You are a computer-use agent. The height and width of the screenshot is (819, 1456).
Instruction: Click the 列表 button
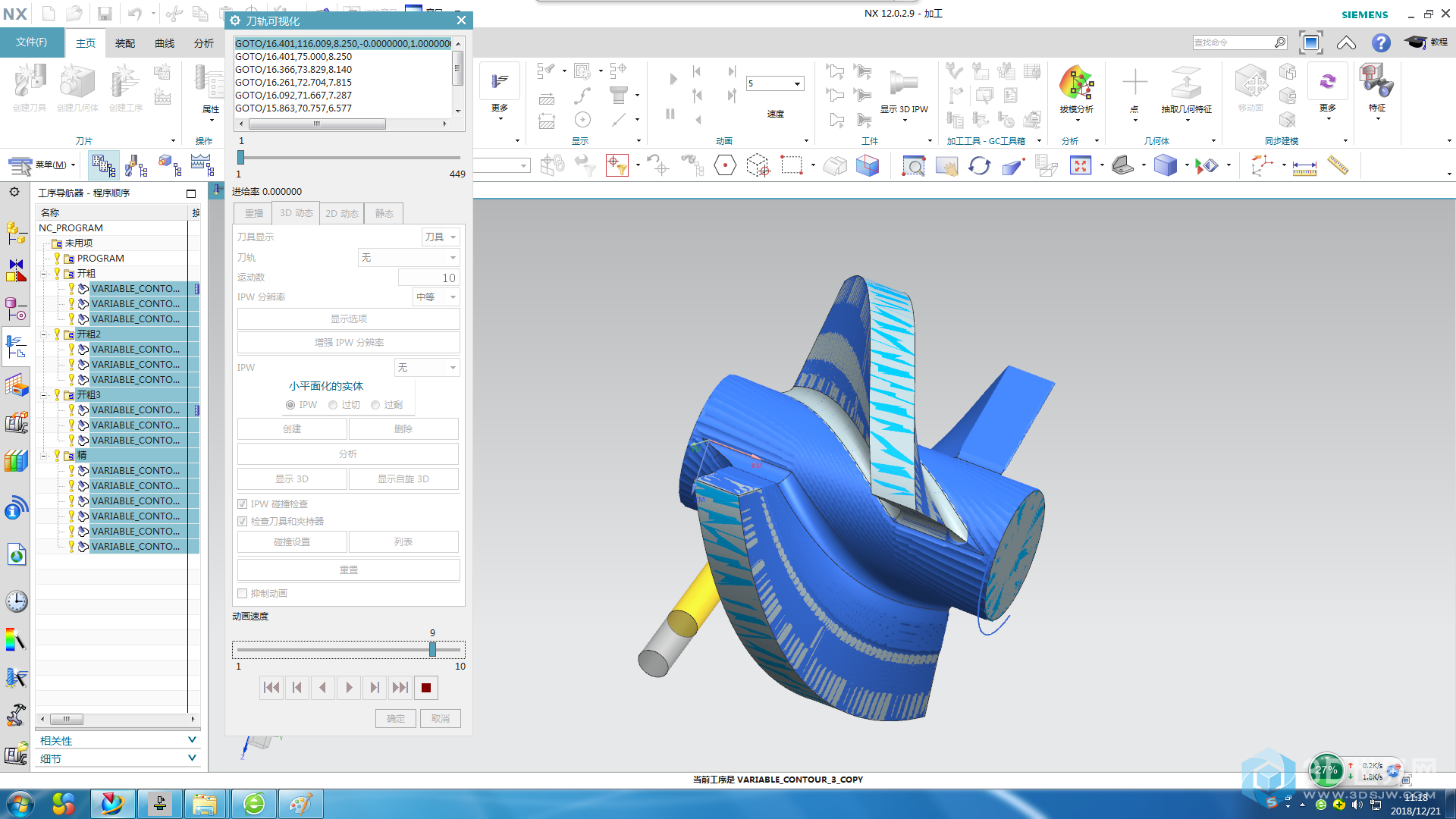point(403,542)
